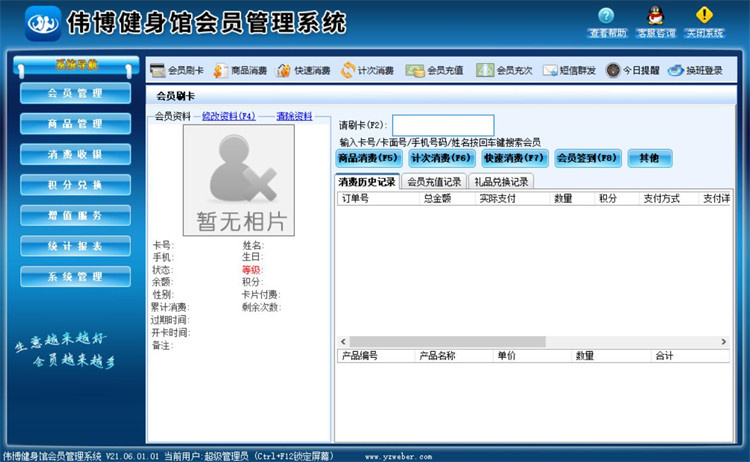Open 积分兑换 in the sidebar
Viewport: 750px width, 462px height.
pyautogui.click(x=75, y=185)
